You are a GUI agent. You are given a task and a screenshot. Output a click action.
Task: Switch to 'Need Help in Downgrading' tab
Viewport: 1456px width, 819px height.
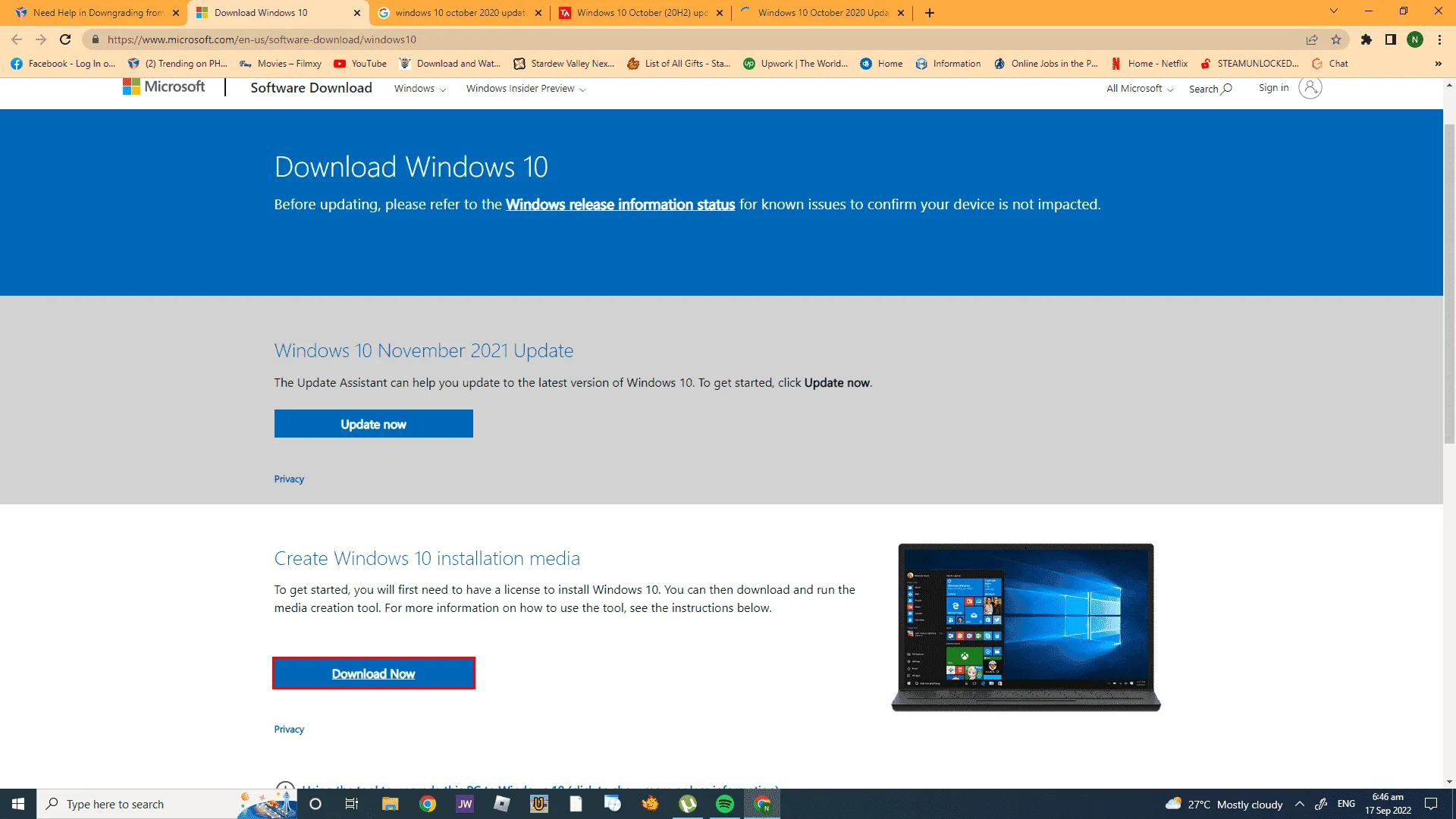point(96,13)
